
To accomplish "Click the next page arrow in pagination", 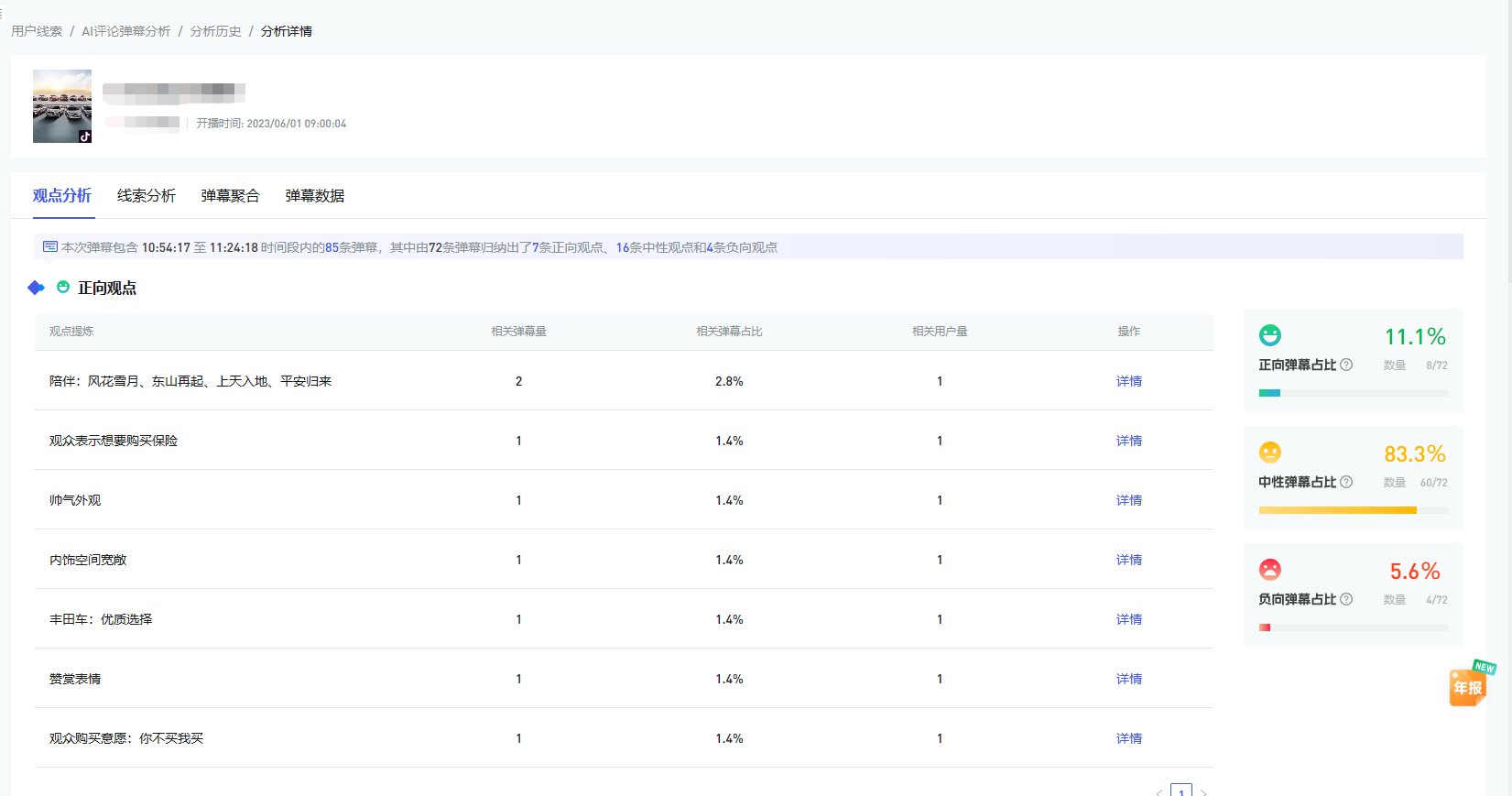I will tap(1203, 791).
